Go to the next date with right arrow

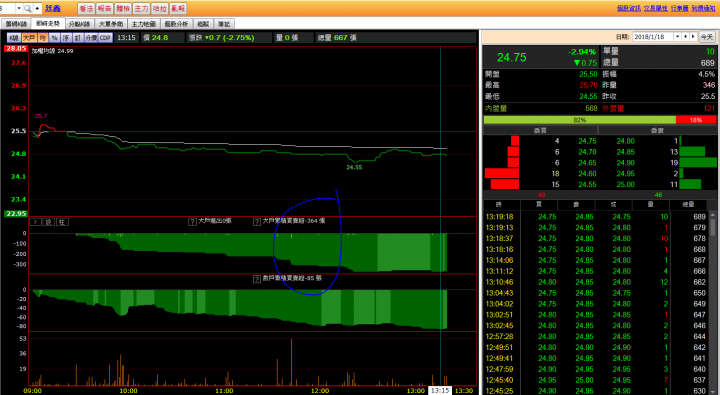pyautogui.click(x=693, y=37)
